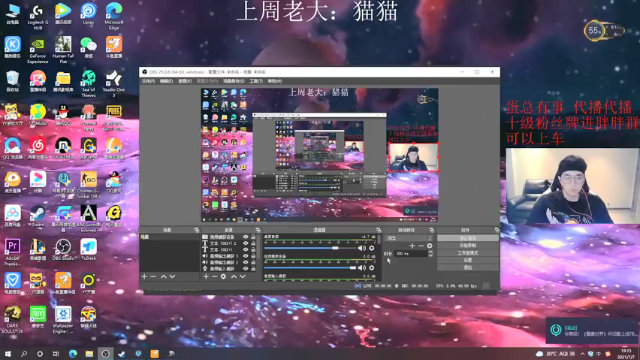Pop out the Scenes dock panel
The height and width of the screenshot is (360, 640).
(x=196, y=230)
